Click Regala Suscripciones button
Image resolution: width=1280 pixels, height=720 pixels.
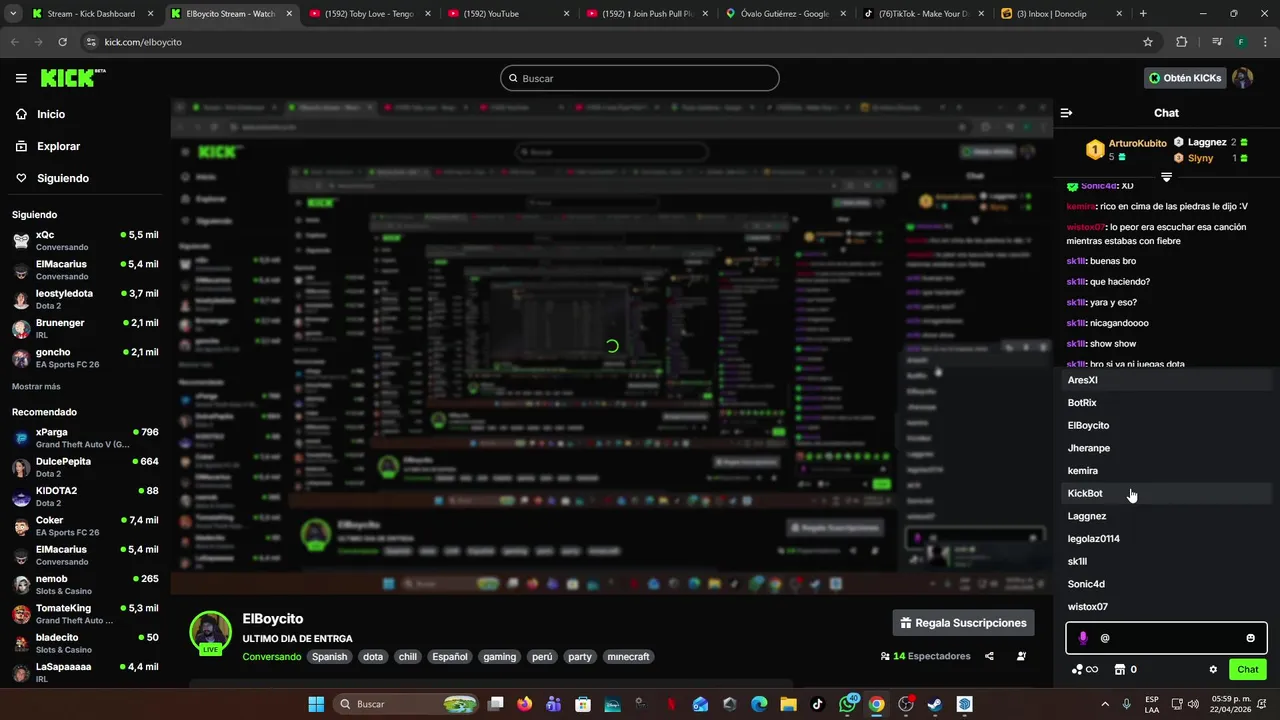click(x=964, y=623)
